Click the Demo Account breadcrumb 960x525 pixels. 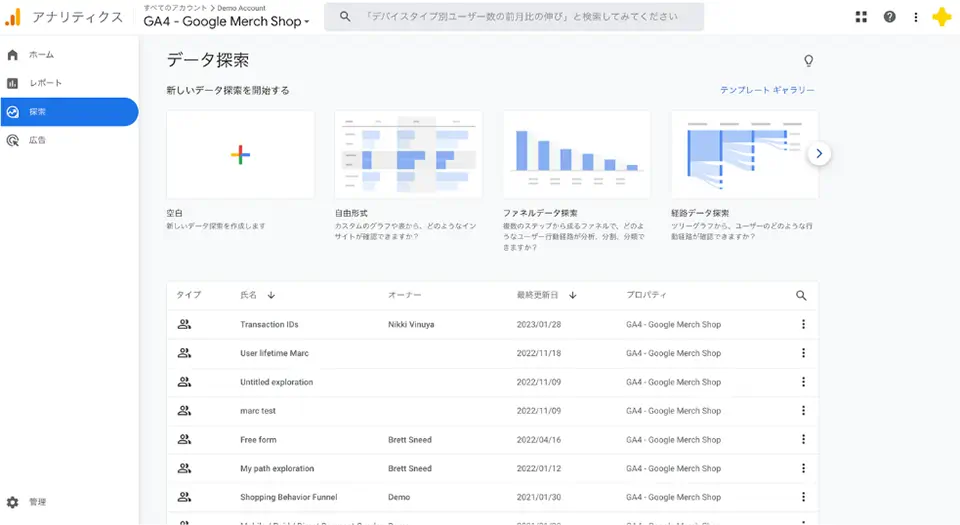pyautogui.click(x=241, y=8)
